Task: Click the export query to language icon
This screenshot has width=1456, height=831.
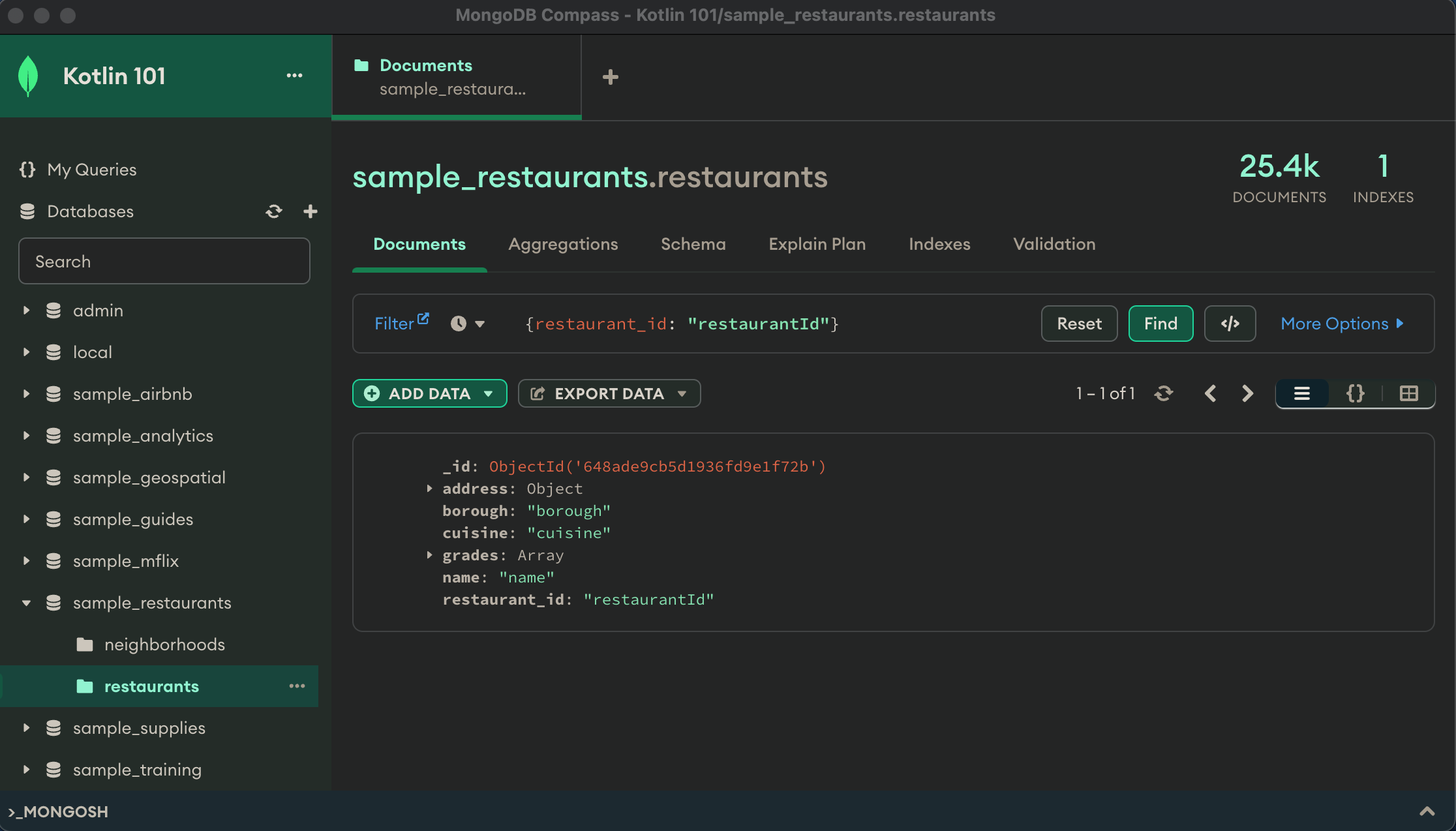Action: (x=1230, y=324)
